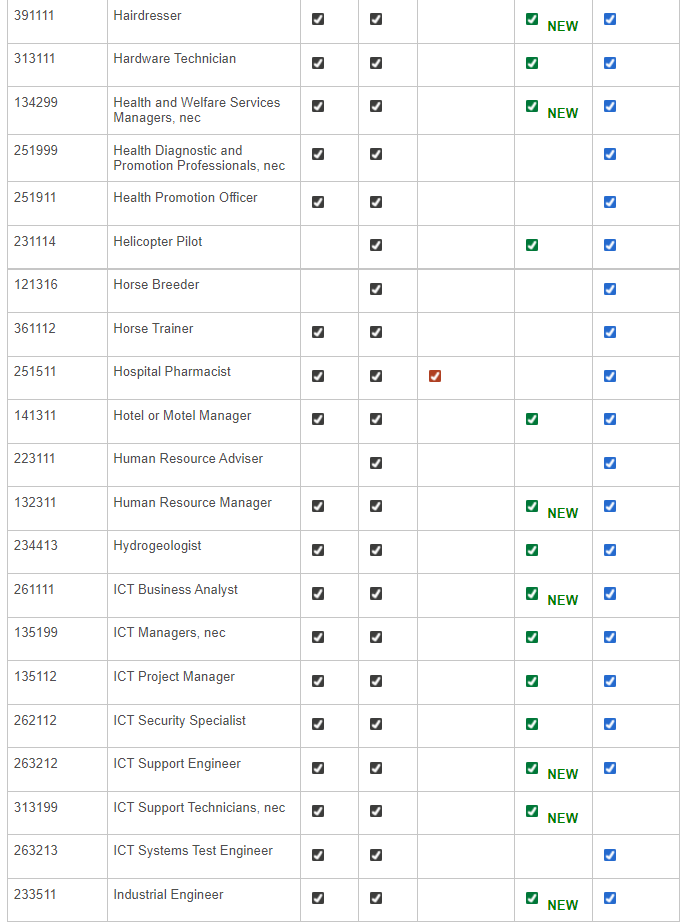Click the blue checkbox for Health Promotion Officer
Viewport: 687px width, 922px height.
point(610,202)
